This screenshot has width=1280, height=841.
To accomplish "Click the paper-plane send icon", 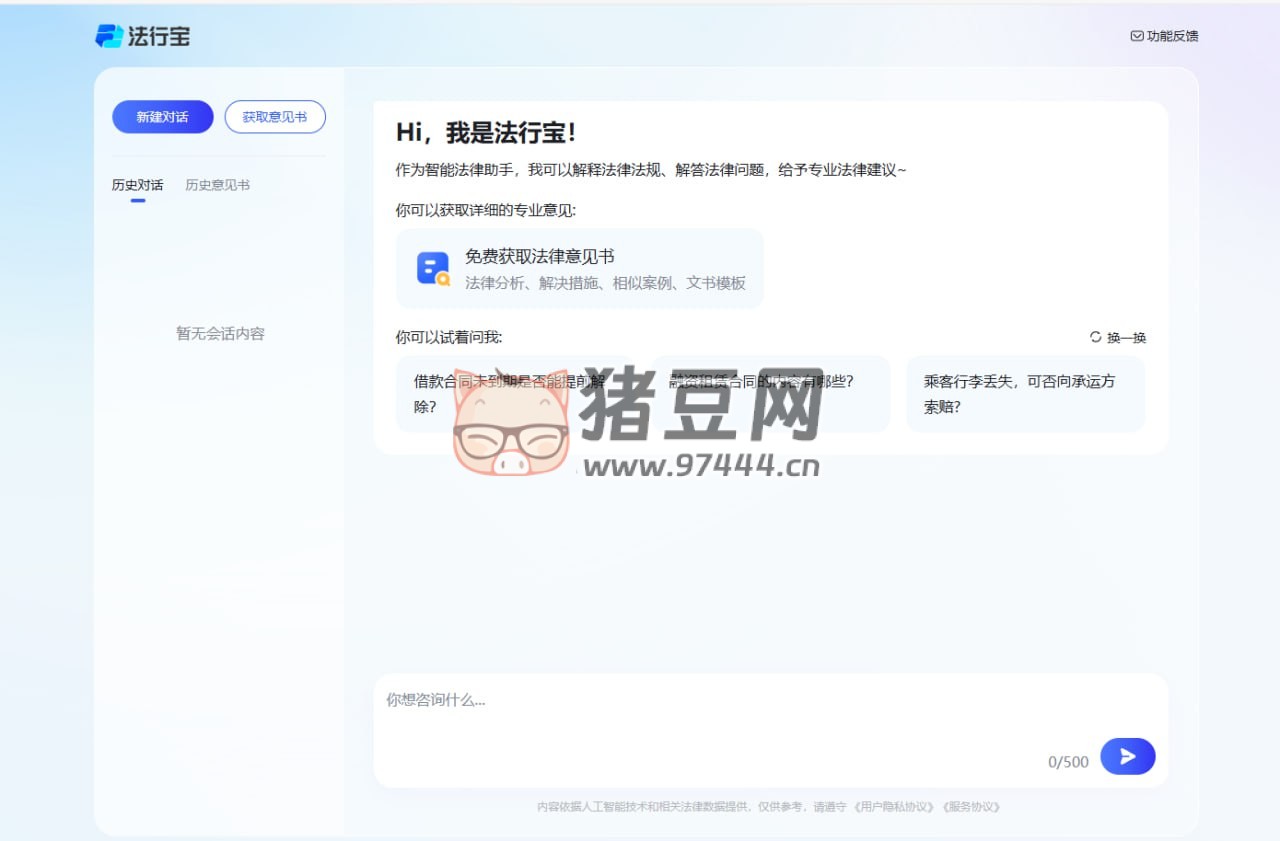I will 1127,757.
